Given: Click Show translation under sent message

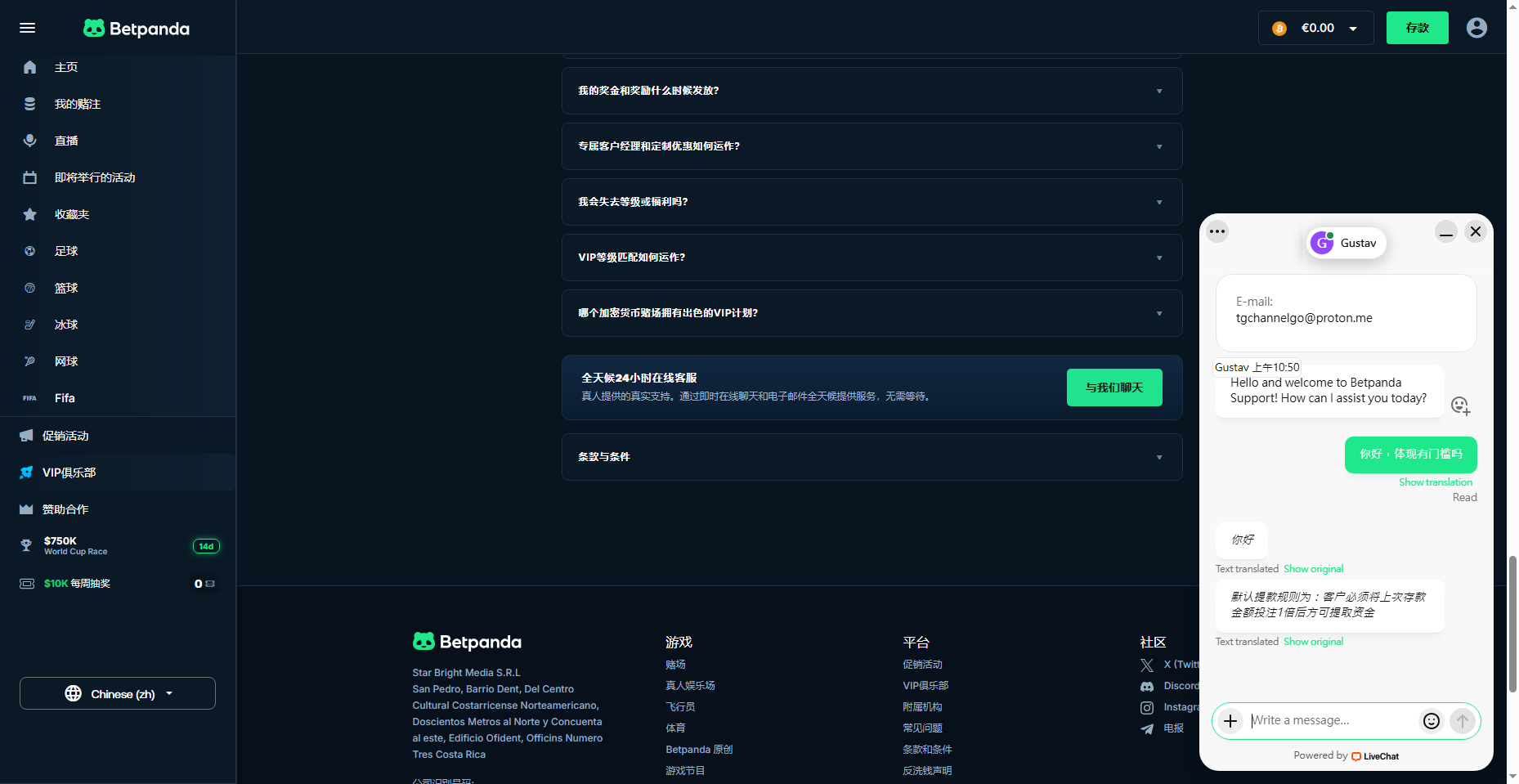Looking at the screenshot, I should click(1436, 482).
